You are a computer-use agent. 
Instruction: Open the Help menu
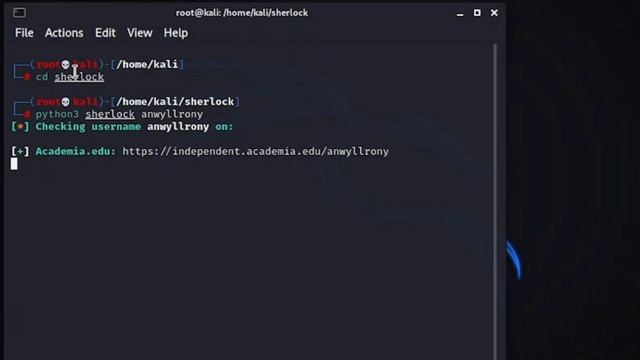point(176,33)
